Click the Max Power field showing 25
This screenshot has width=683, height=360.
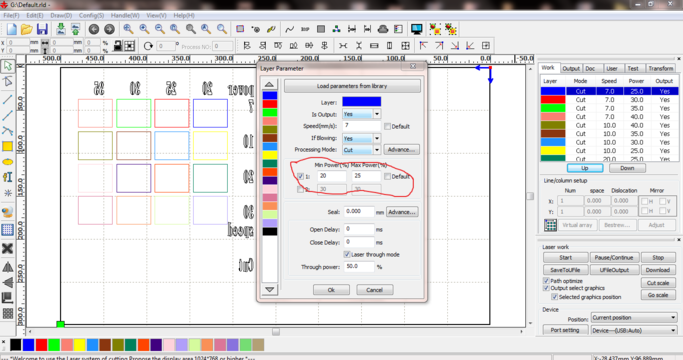pos(366,176)
